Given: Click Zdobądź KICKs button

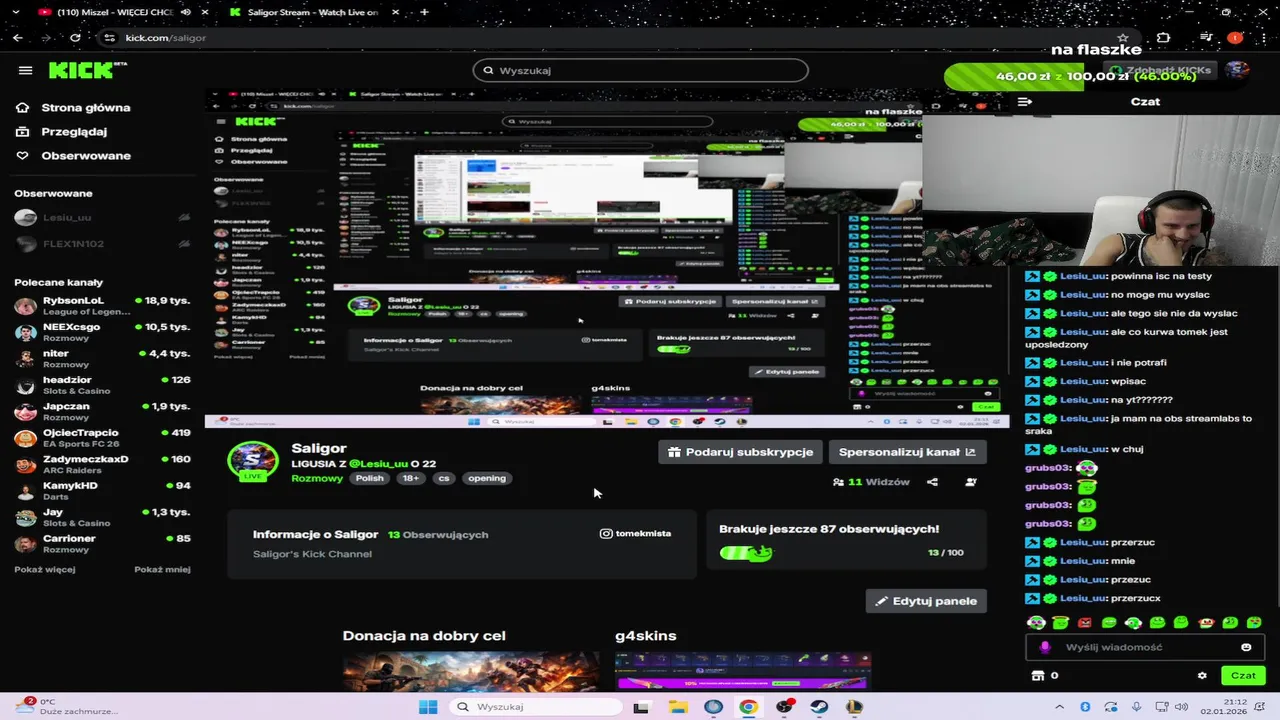Looking at the screenshot, I should (x=1160, y=70).
